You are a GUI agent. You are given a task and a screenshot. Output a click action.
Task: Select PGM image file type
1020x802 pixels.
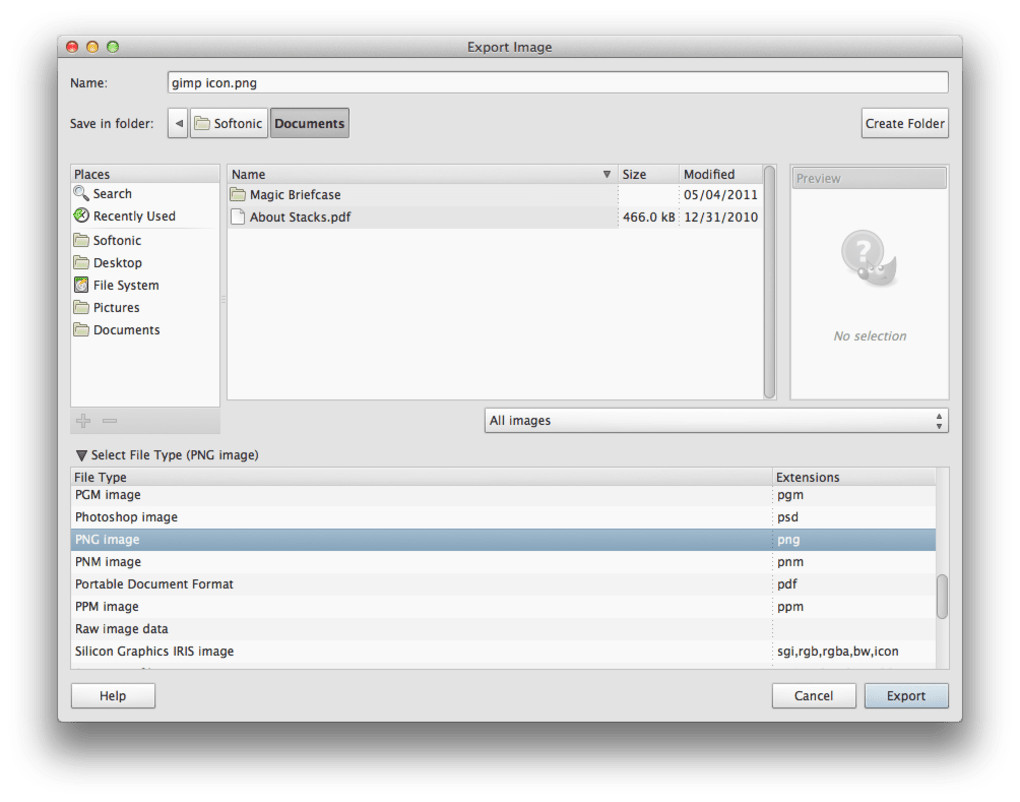tap(503, 495)
